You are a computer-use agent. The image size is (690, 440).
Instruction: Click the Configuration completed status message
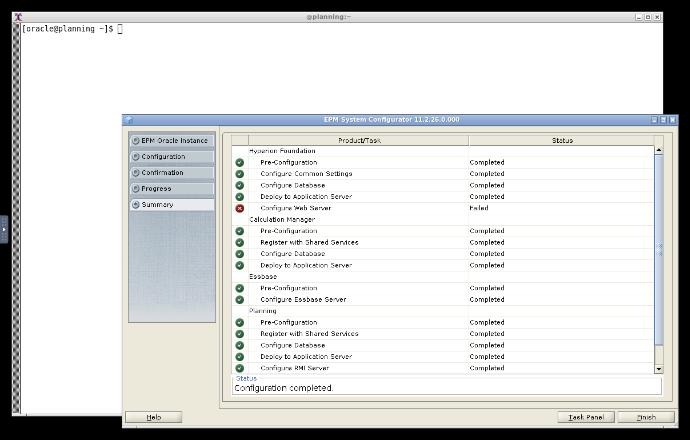point(284,388)
